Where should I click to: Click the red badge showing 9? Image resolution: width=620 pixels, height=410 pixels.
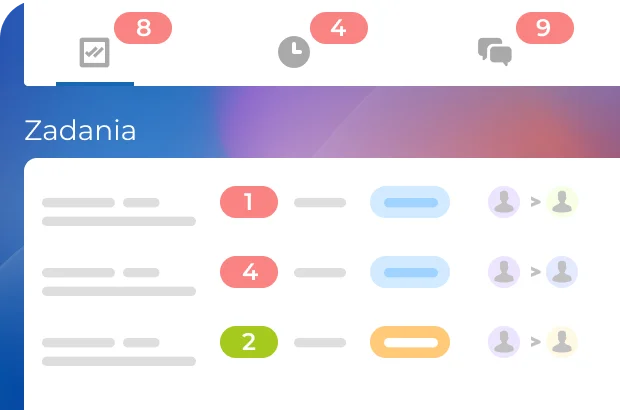coord(543,28)
